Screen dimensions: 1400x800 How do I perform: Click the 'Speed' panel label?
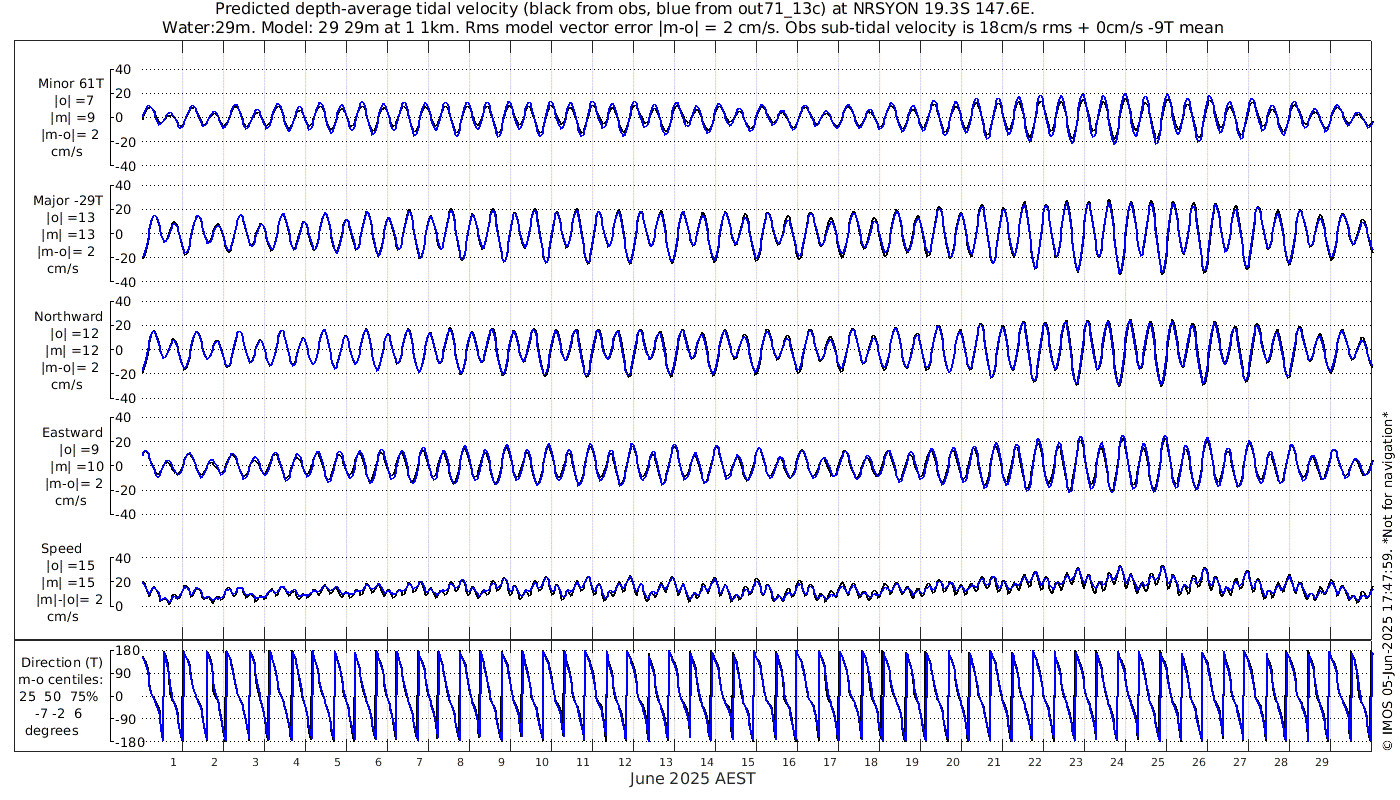pyautogui.click(x=61, y=548)
